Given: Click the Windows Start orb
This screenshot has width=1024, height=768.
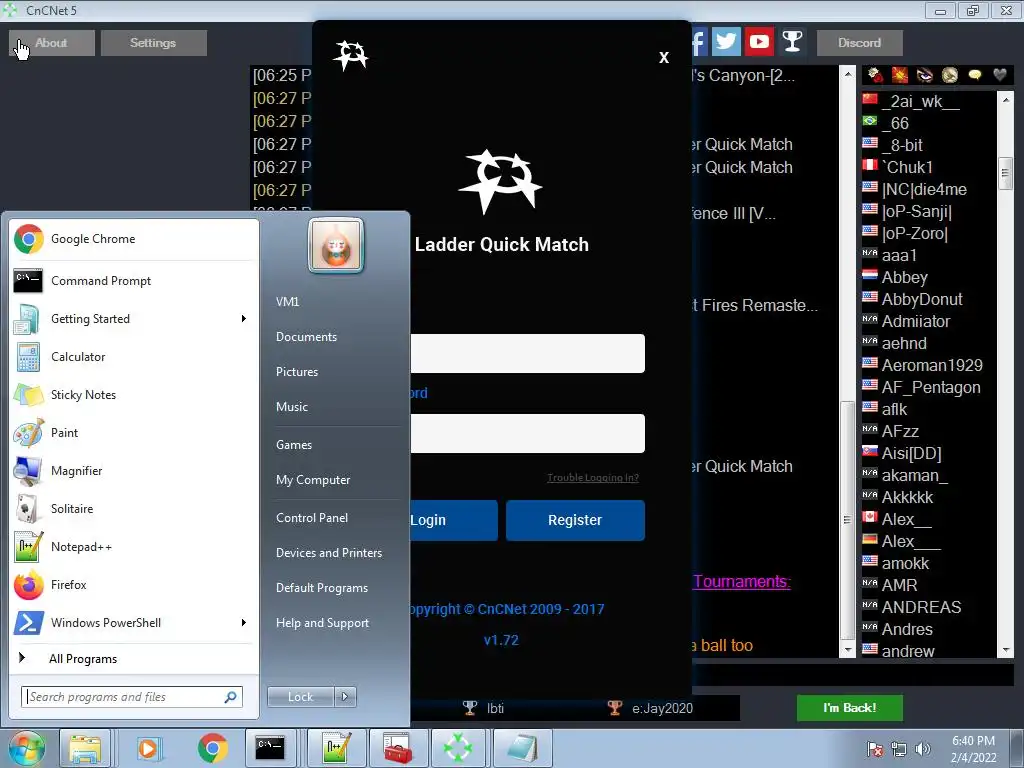Looking at the screenshot, I should pyautogui.click(x=26, y=748).
